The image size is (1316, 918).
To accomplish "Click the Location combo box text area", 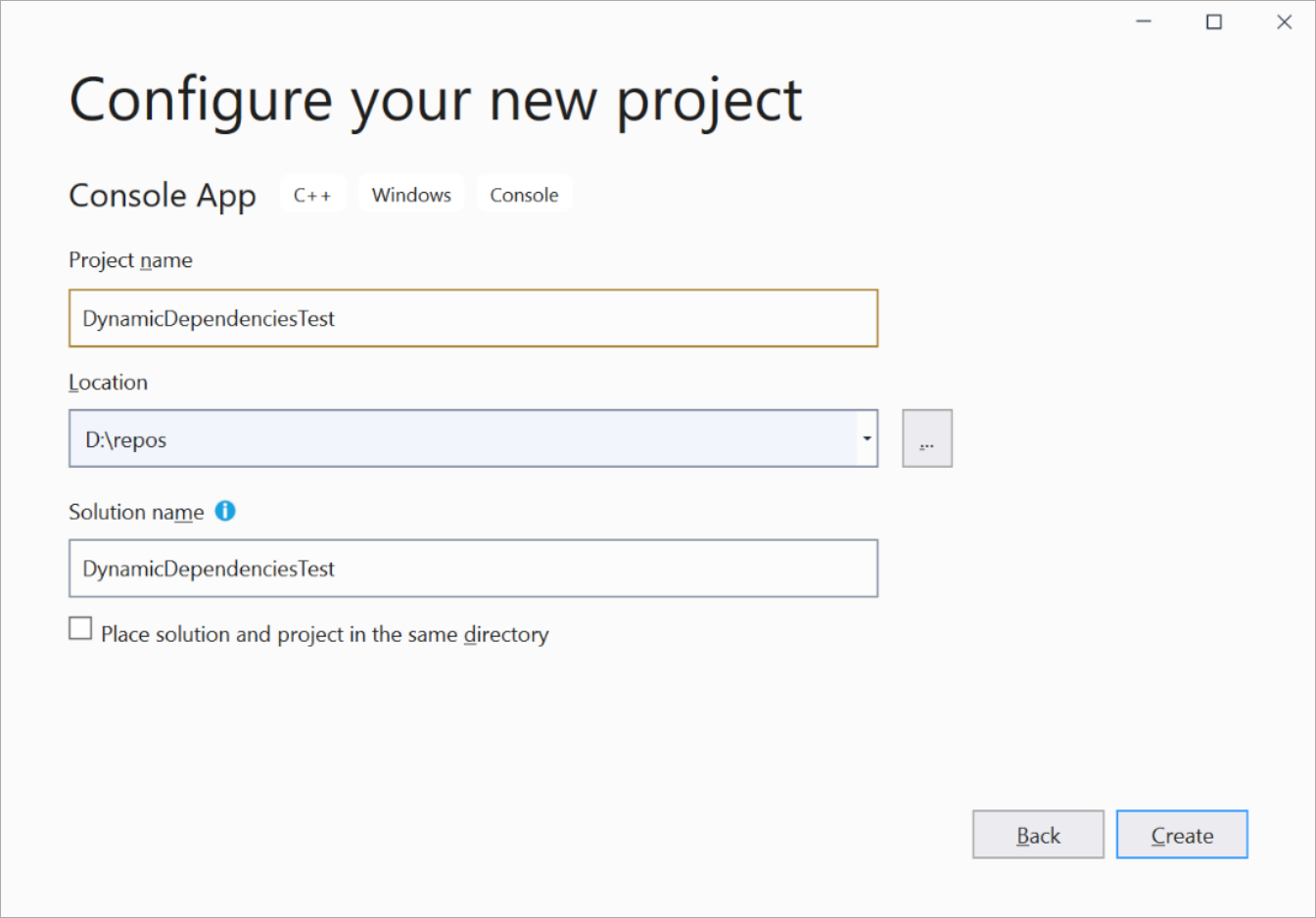I will pyautogui.click(x=441, y=438).
